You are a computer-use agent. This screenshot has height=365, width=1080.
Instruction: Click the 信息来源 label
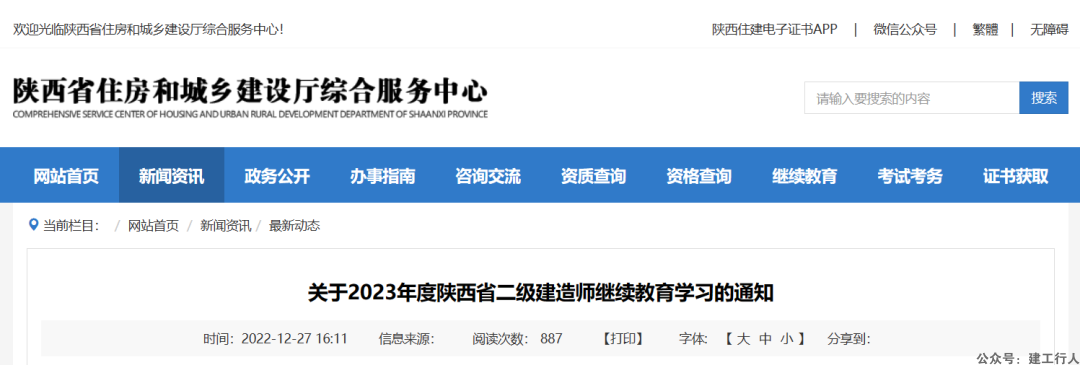[x=406, y=338]
